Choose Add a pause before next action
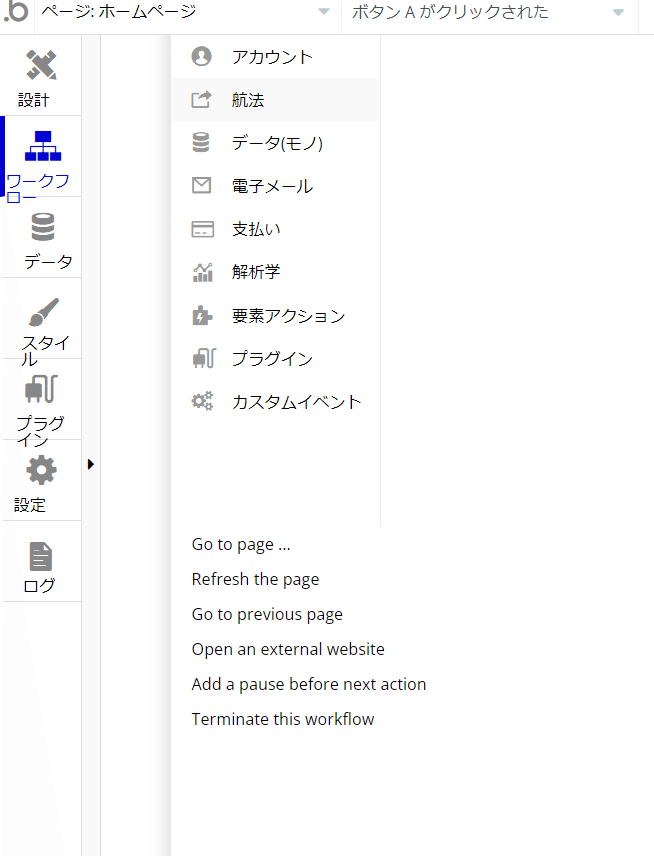 (x=308, y=685)
